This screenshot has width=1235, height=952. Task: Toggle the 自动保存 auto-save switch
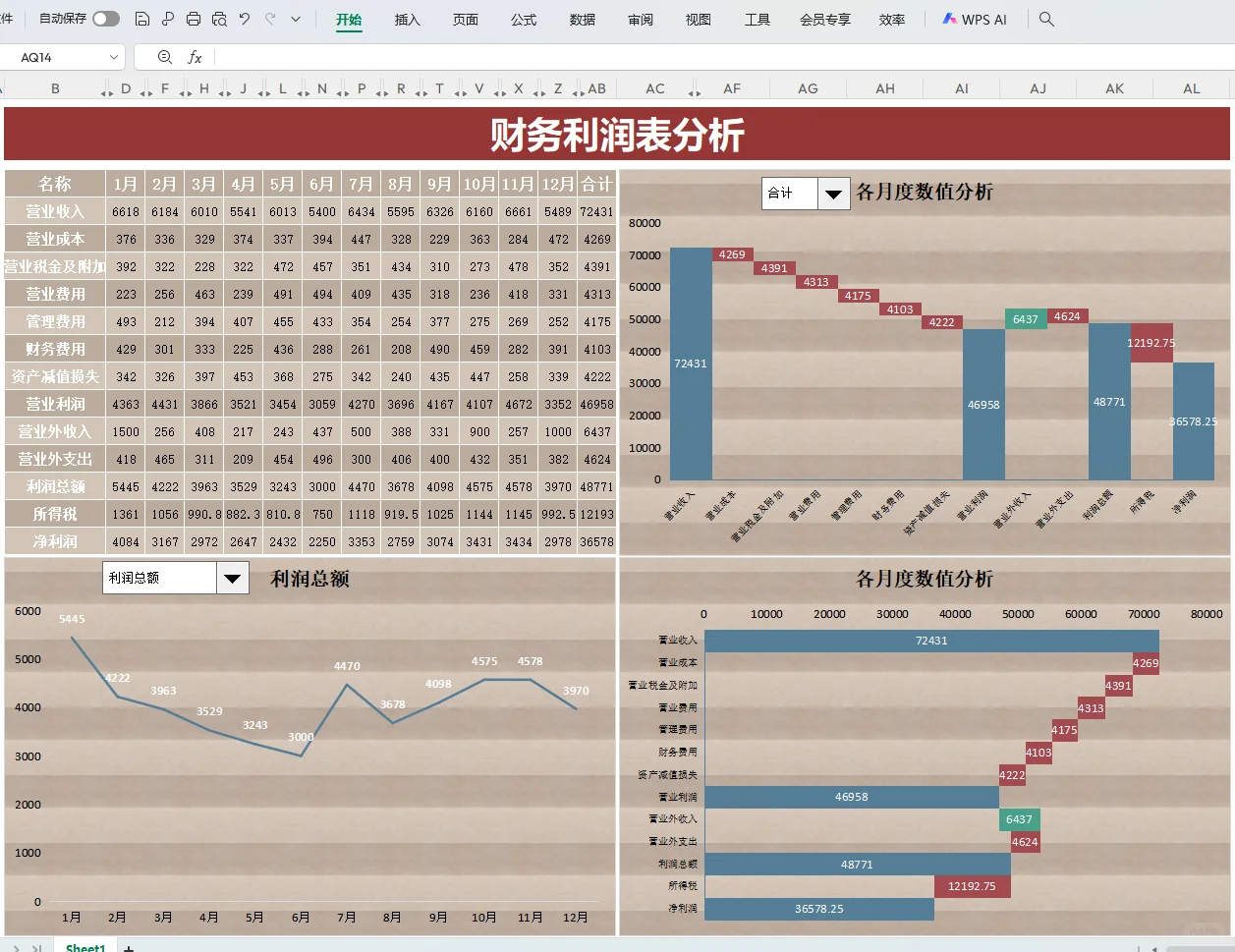(106, 19)
